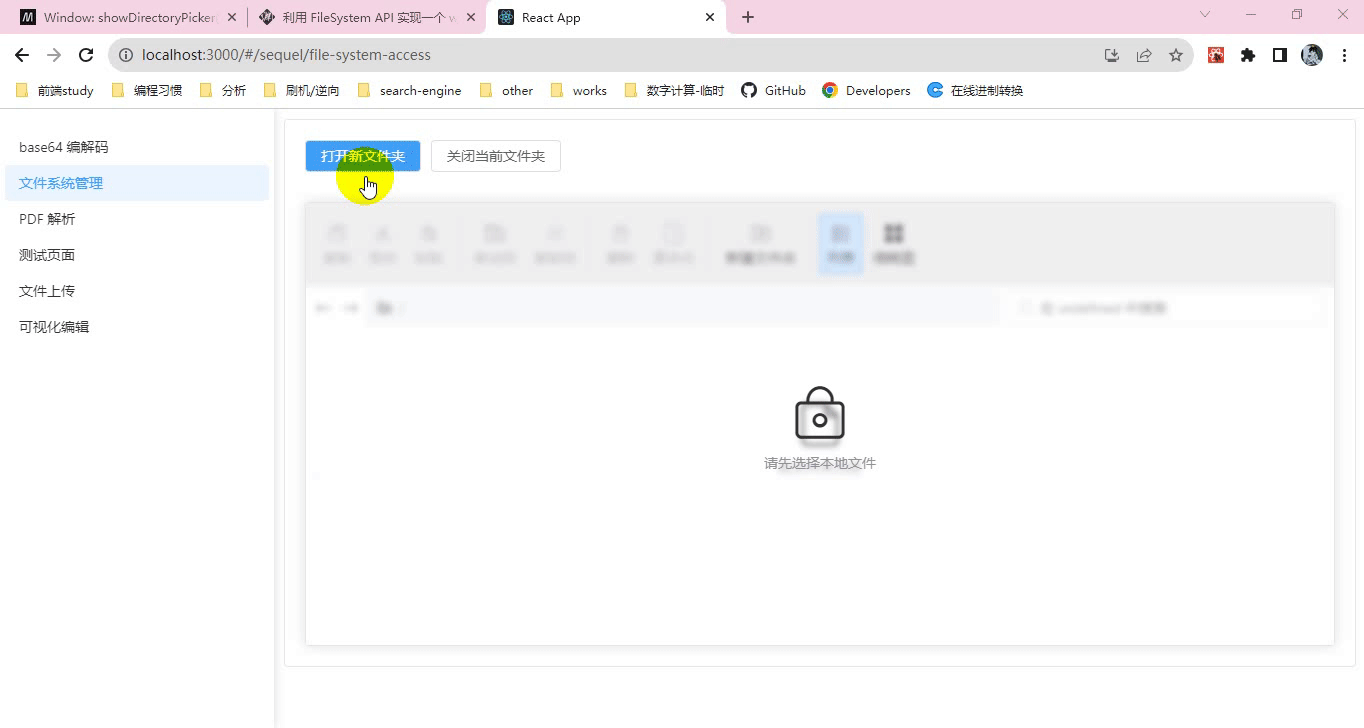
Task: Open GitHub from the bookmarks bar
Action: pos(772,90)
